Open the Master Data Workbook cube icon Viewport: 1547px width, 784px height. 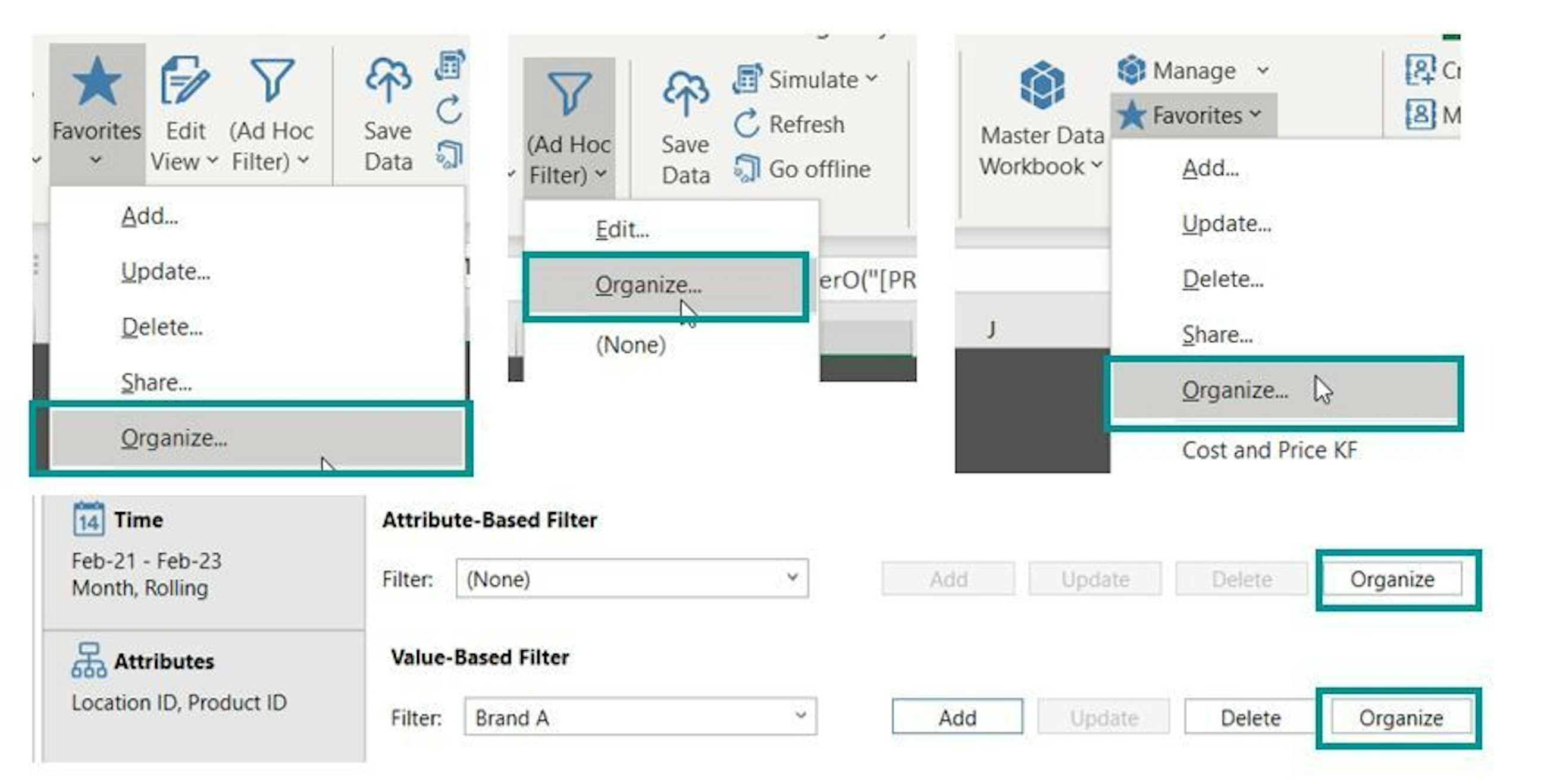pos(1042,84)
